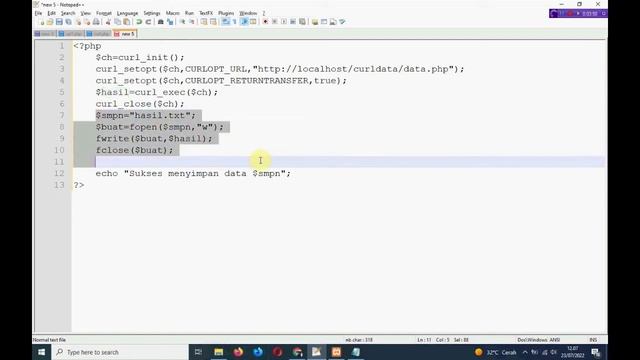Open the Run menu
The image size is (640, 360).
(x=189, y=13)
